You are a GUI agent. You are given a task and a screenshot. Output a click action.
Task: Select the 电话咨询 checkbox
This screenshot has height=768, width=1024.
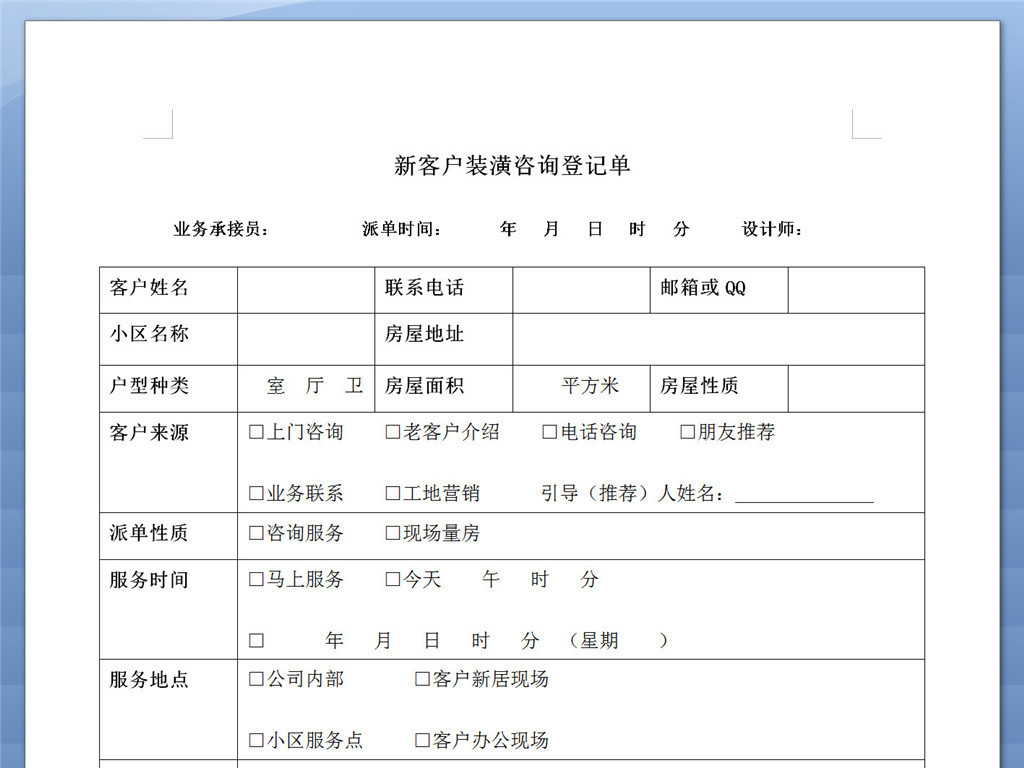550,433
